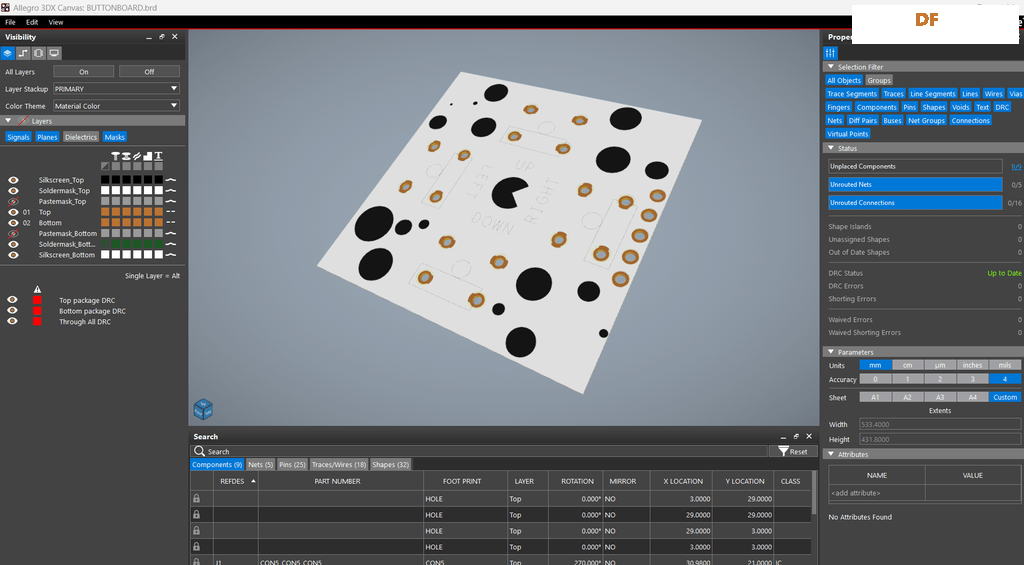Click the 3D orientation cube in canvas
The width and height of the screenshot is (1024, 565).
(203, 410)
